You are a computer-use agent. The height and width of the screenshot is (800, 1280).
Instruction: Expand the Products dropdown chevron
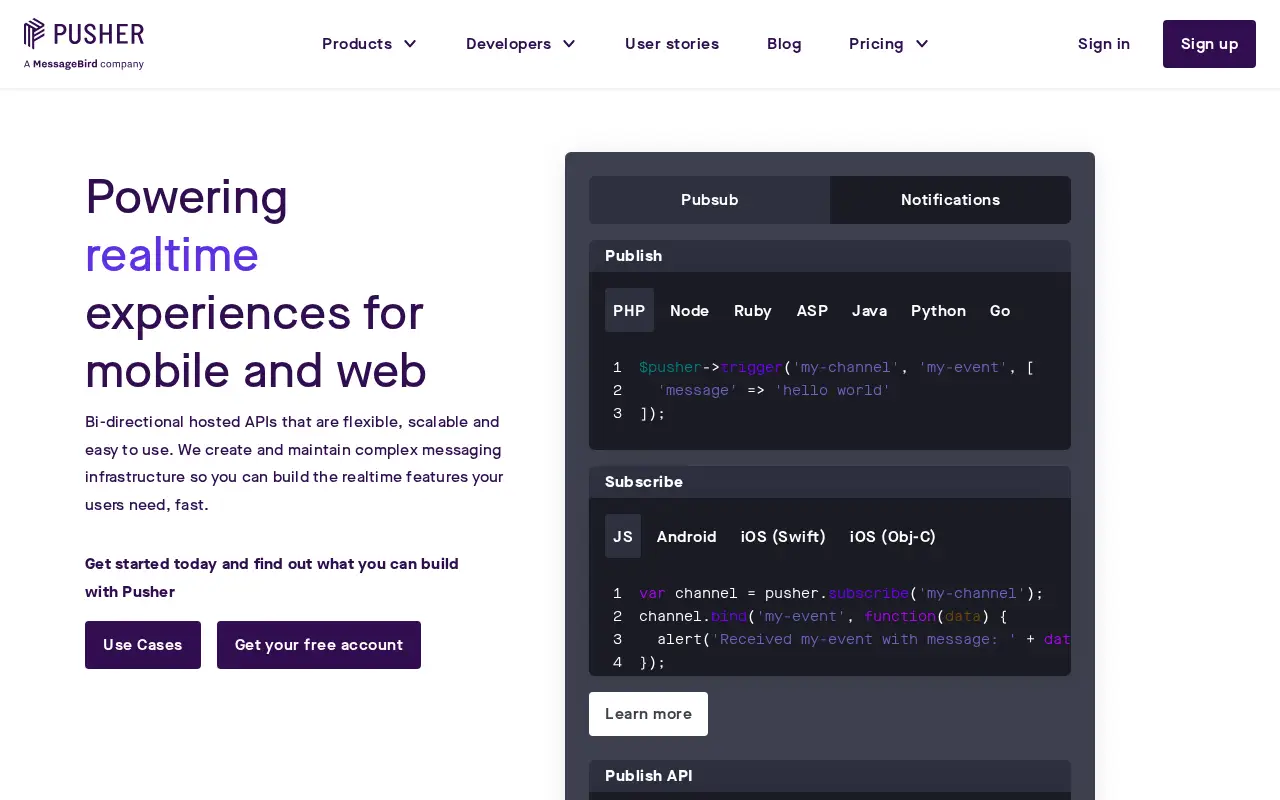click(x=410, y=44)
